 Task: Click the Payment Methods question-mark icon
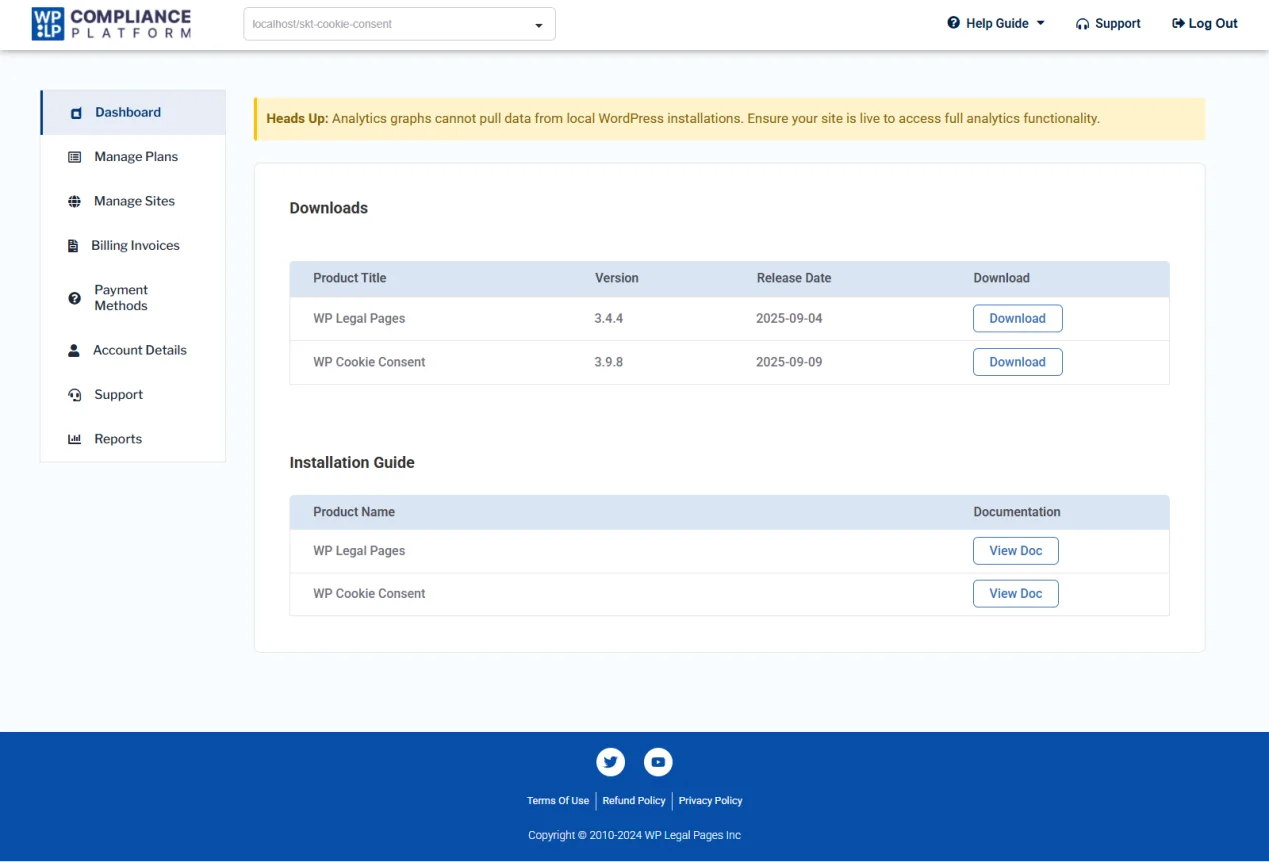pos(74,298)
